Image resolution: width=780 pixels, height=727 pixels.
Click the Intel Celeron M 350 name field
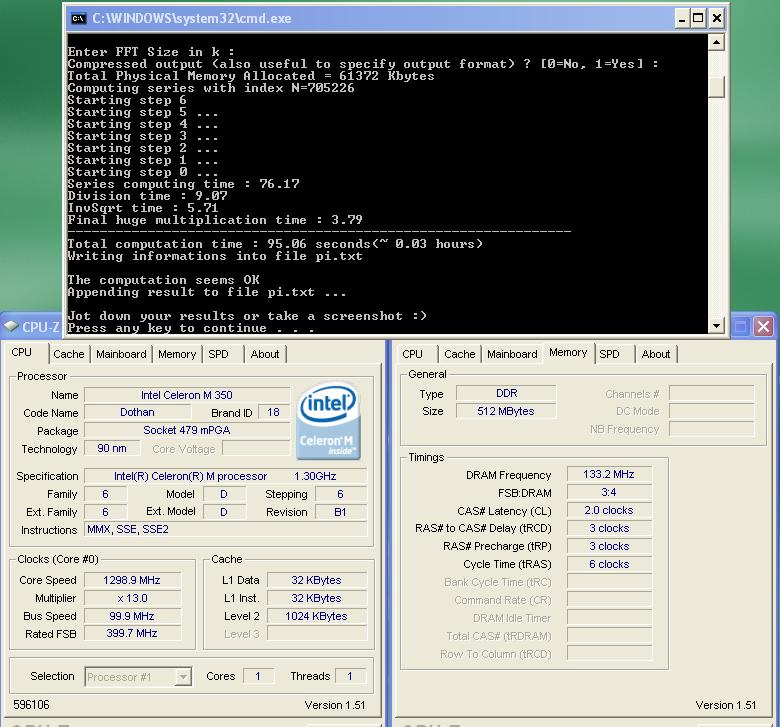(187, 395)
